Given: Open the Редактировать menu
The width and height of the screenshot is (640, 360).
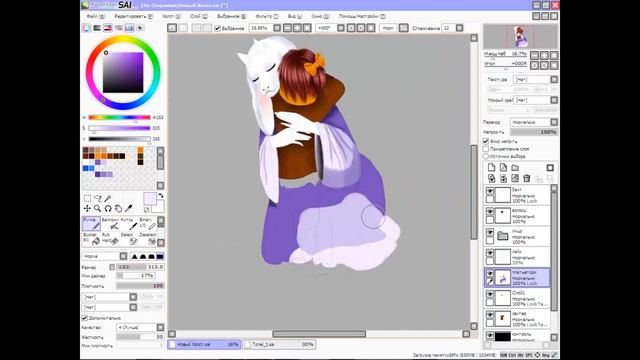Looking at the screenshot, I should [133, 16].
